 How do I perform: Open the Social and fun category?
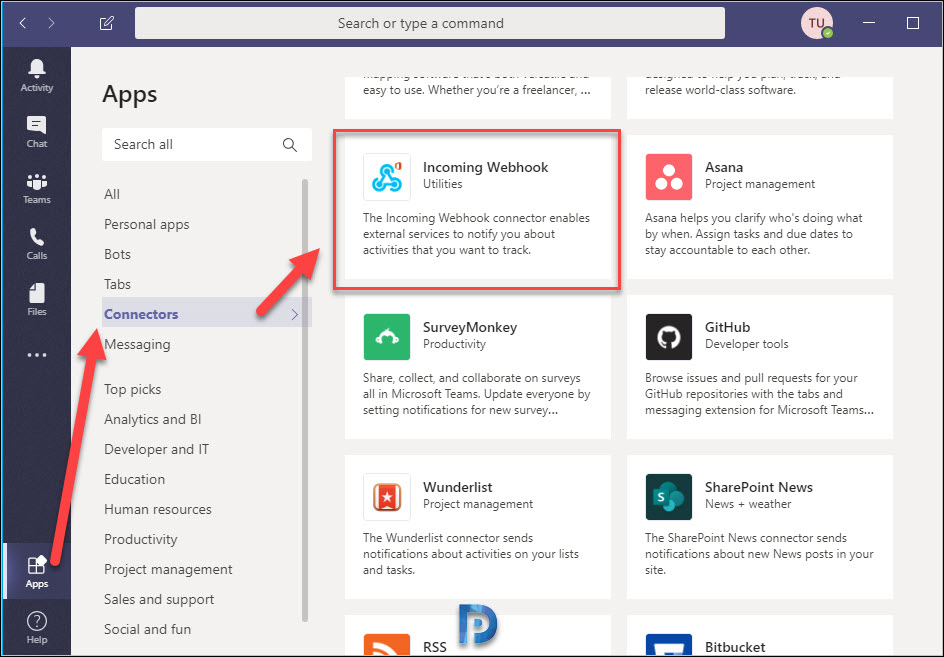(148, 629)
